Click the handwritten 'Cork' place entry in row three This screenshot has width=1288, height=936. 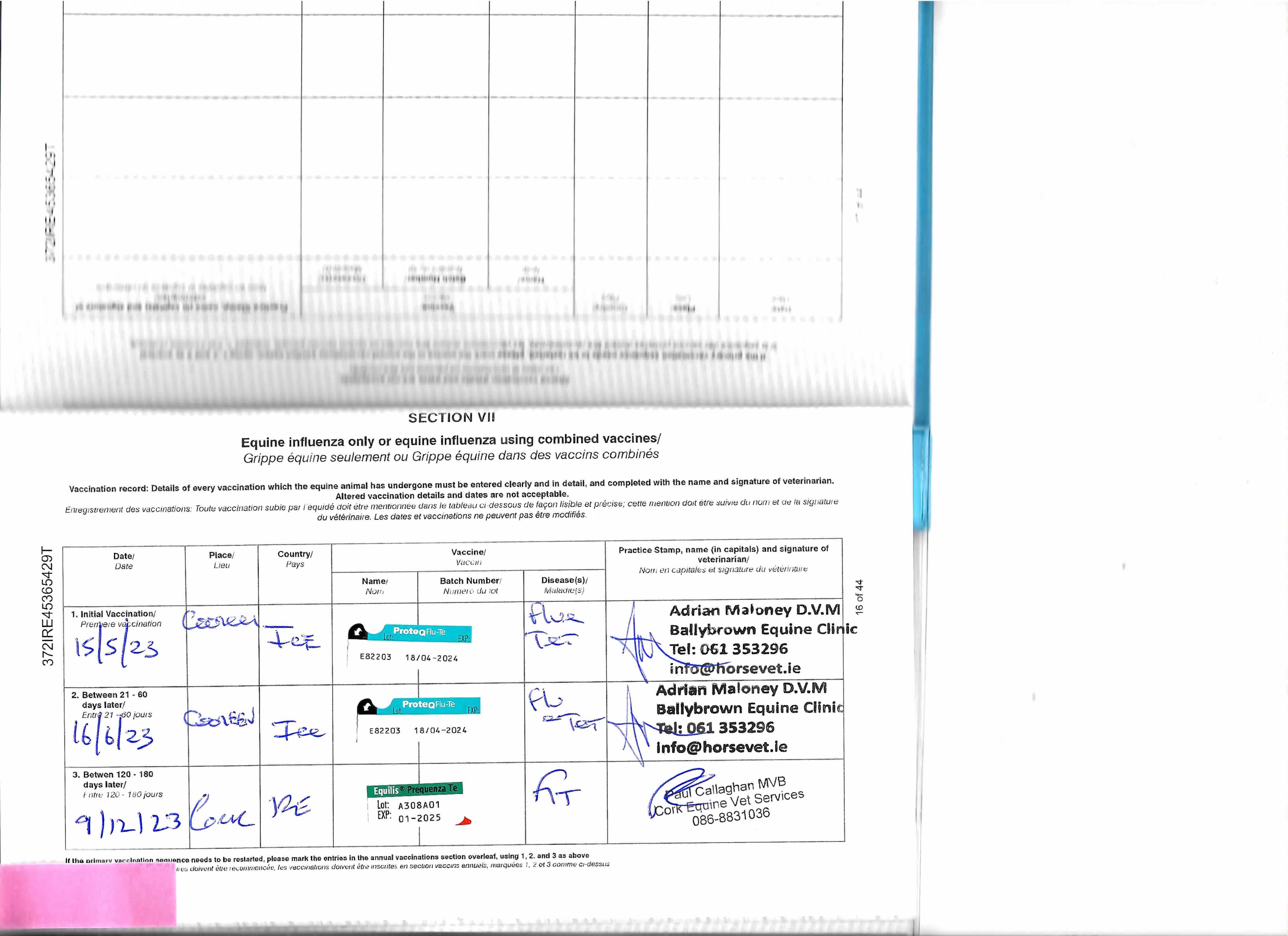220,816
